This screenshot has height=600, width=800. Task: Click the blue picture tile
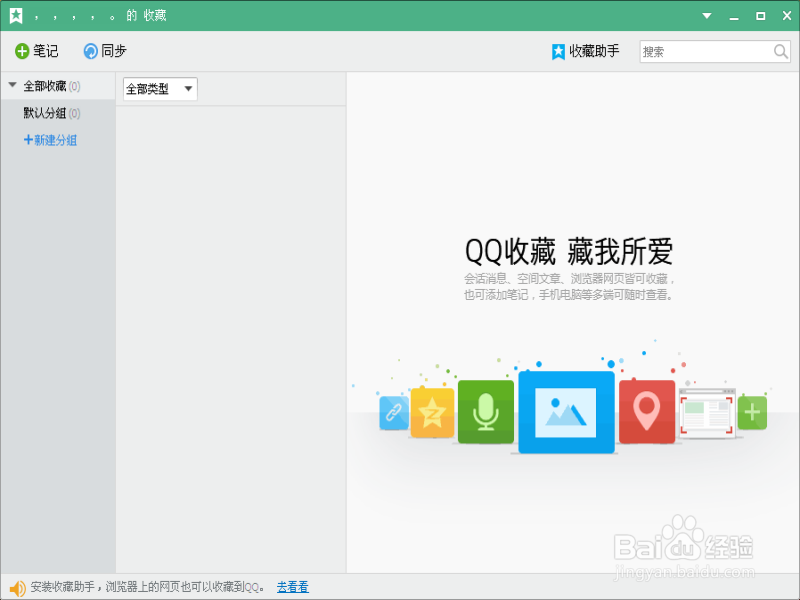566,412
